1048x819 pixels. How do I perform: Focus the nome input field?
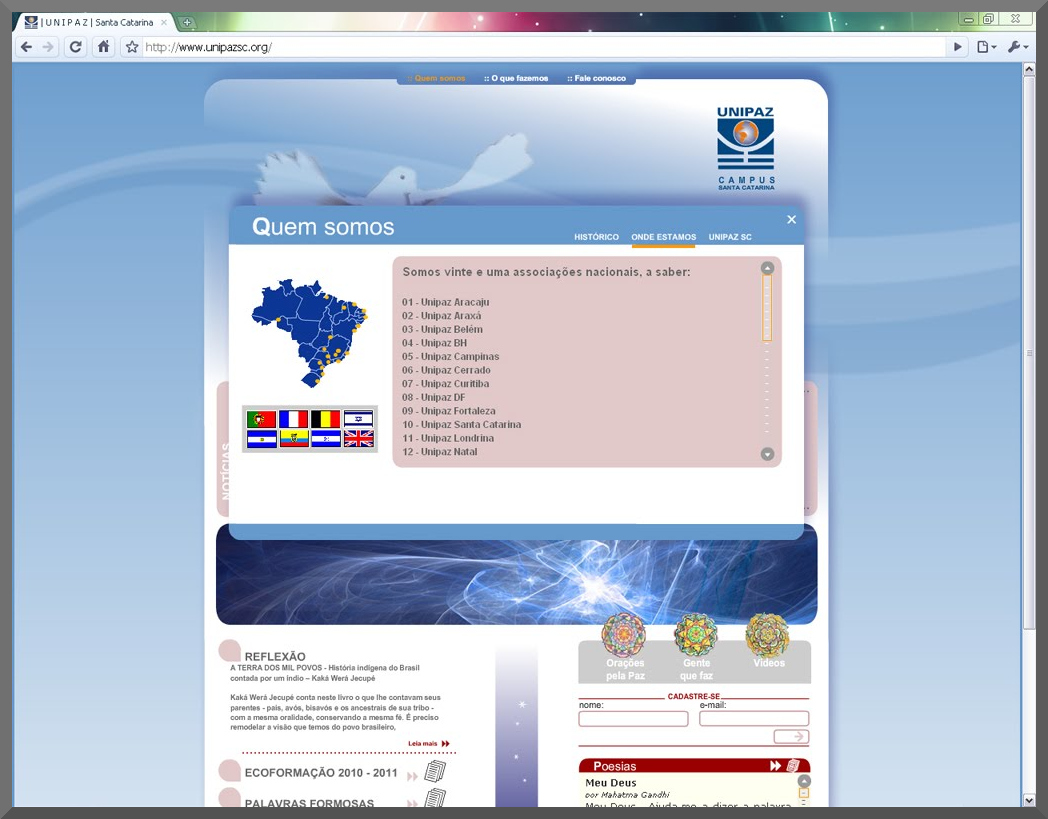point(633,719)
